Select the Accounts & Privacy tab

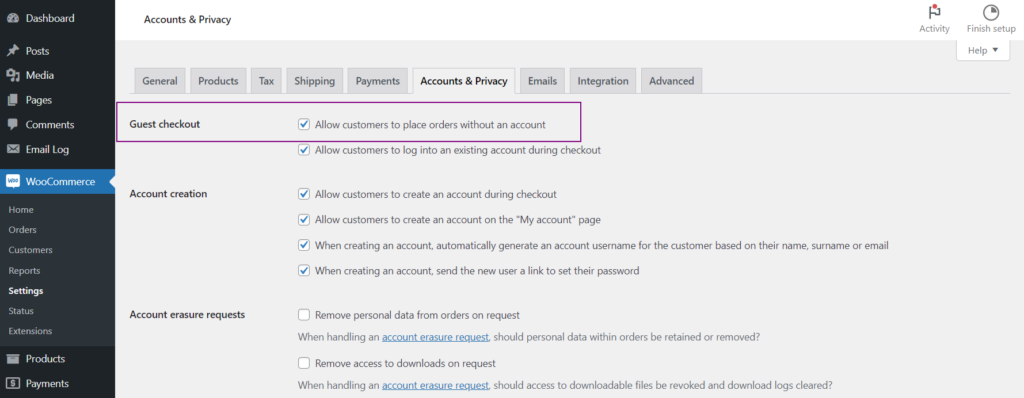pos(464,81)
